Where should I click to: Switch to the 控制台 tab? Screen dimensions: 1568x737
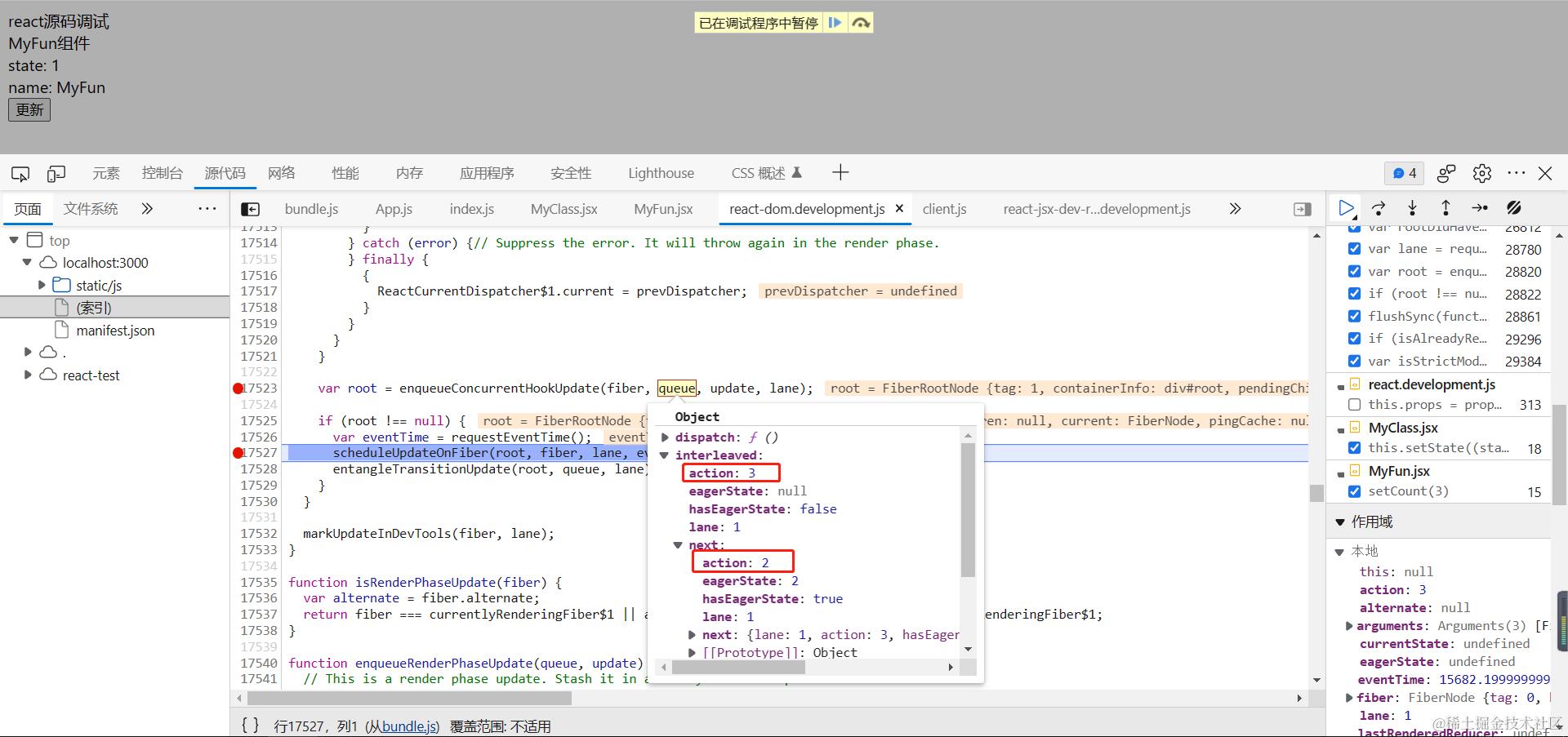(x=162, y=173)
